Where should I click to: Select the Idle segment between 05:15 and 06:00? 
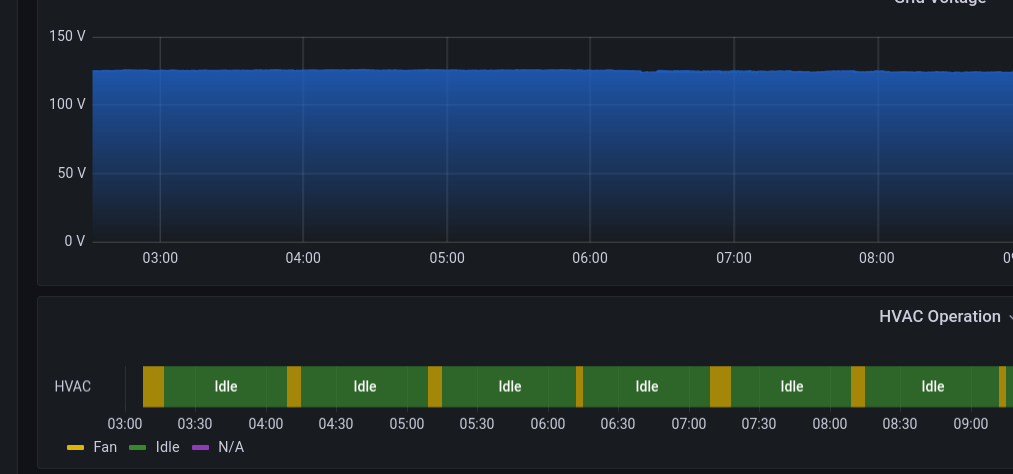(x=509, y=387)
